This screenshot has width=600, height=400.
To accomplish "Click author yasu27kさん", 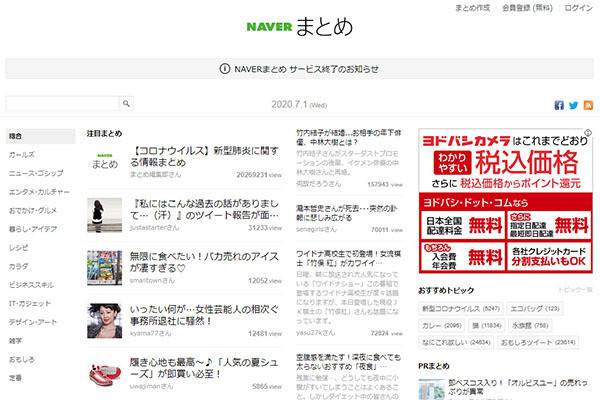I will [x=315, y=333].
